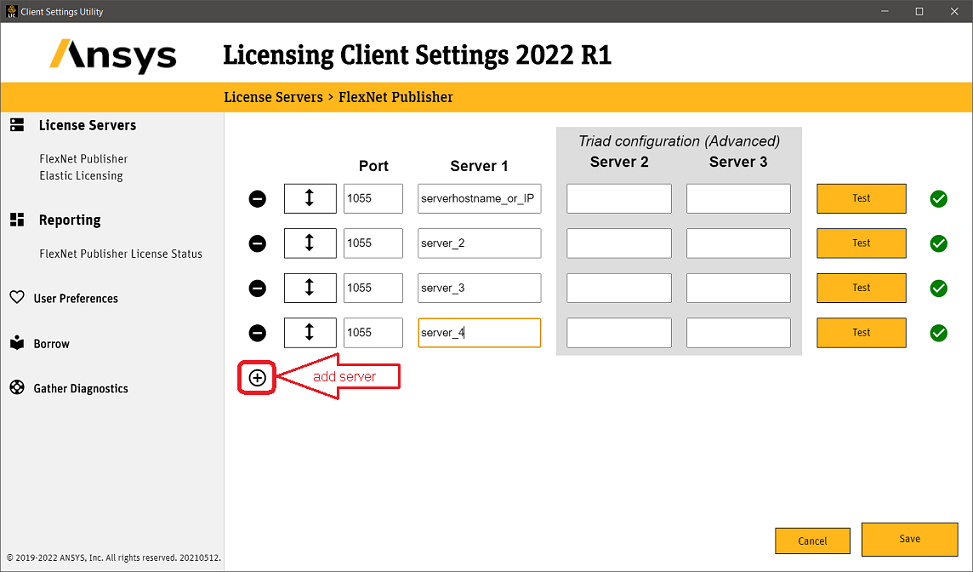Screen dimensions: 973x572
Task: Click reorder arrows for server_3 row
Action: pos(310,288)
